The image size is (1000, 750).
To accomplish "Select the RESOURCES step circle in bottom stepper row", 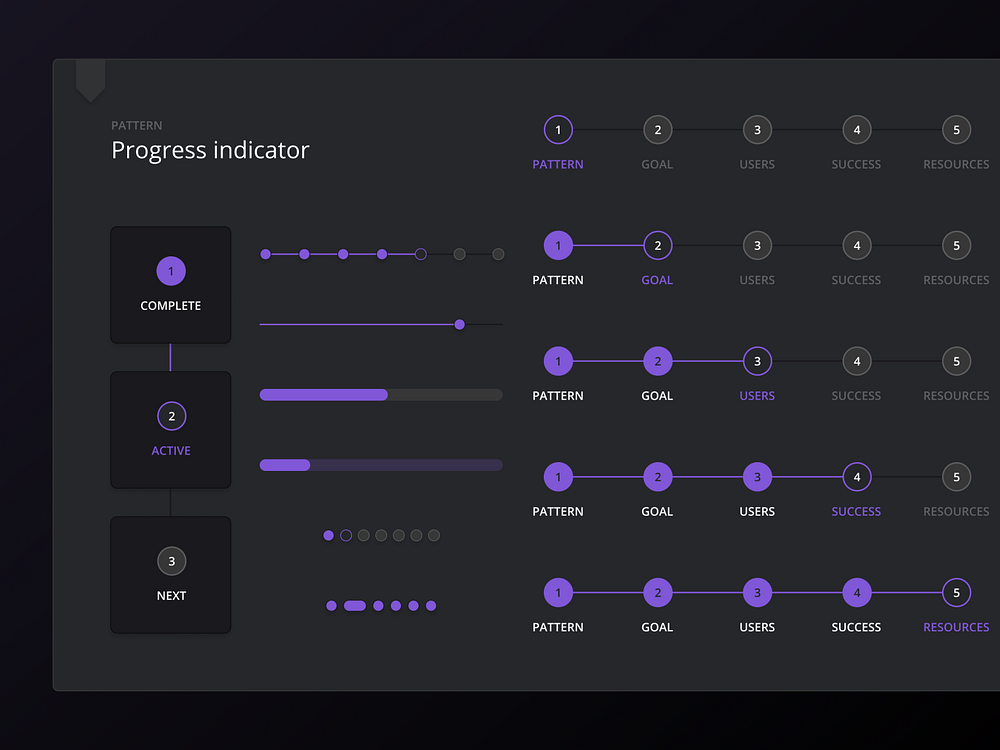I will point(956,592).
